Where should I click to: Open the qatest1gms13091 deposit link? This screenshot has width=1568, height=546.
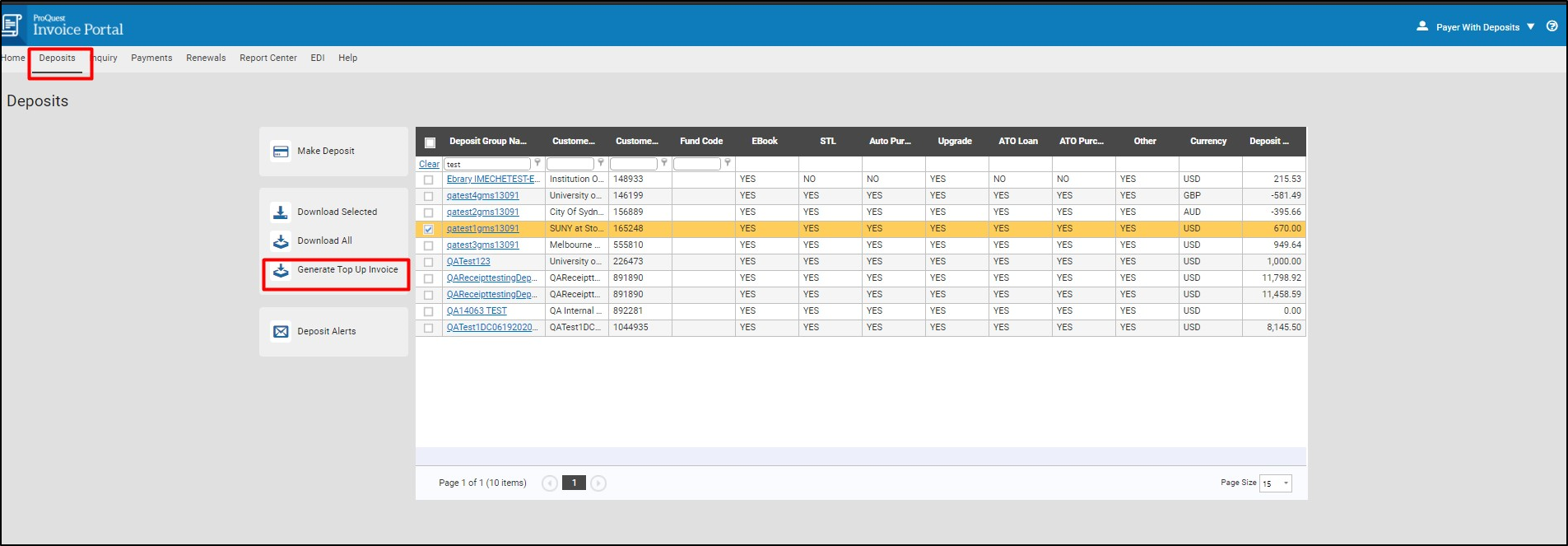[482, 228]
